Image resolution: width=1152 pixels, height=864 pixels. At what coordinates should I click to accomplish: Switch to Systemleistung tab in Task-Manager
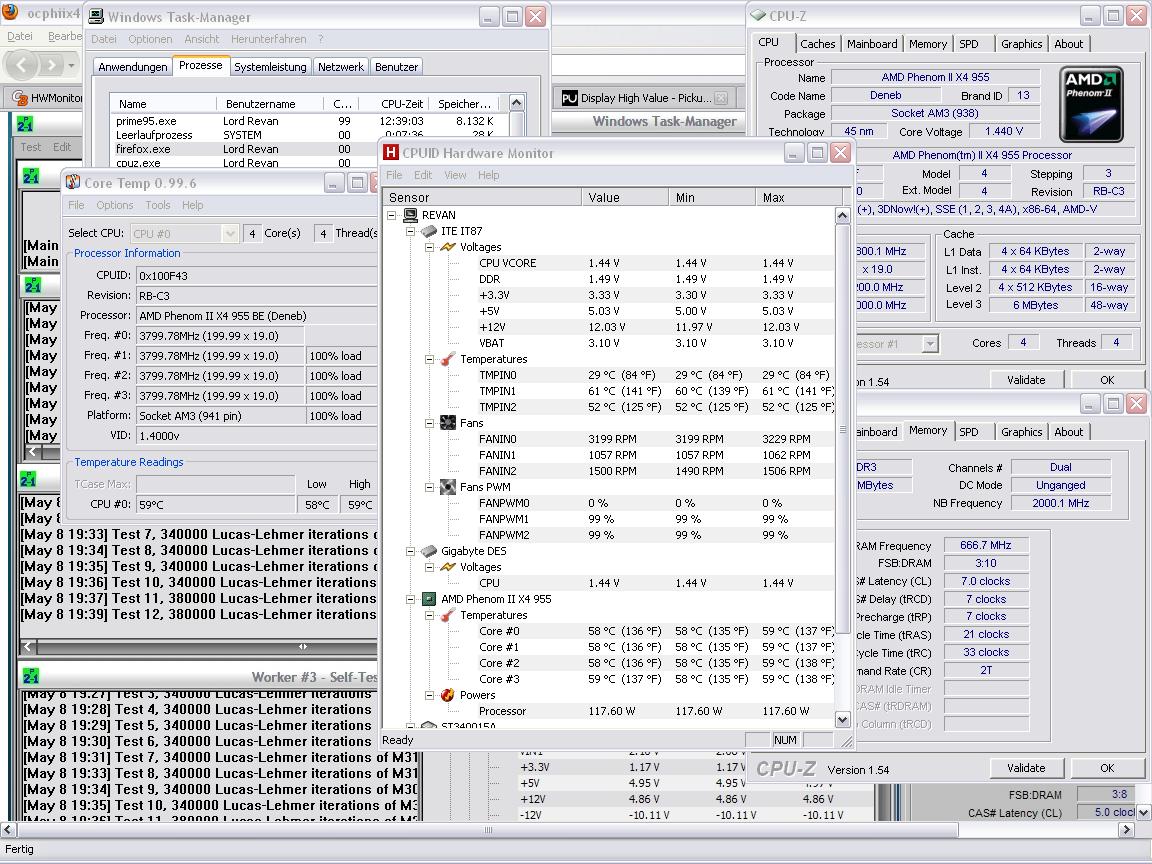270,67
